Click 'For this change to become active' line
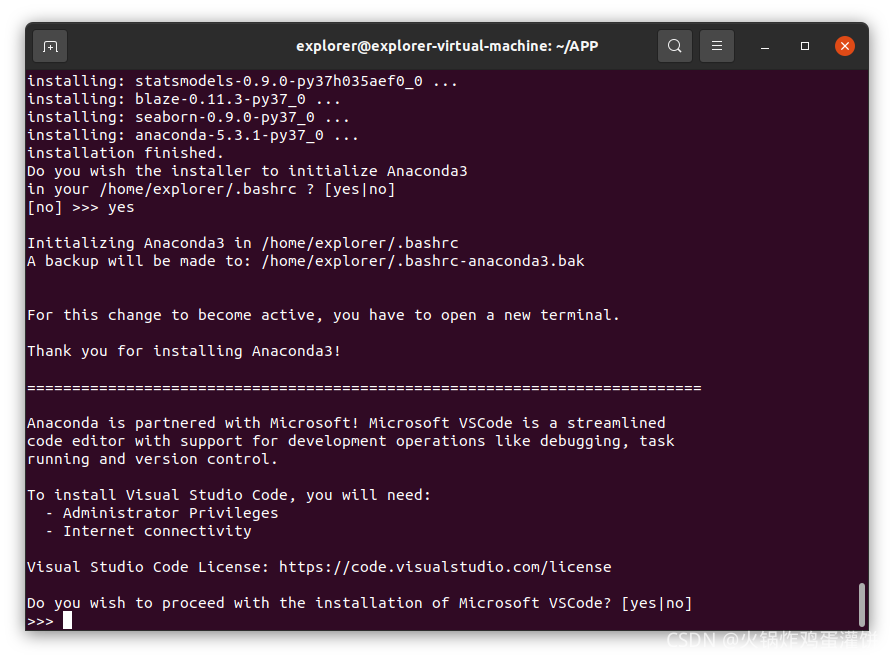894x659 pixels. 323,315
